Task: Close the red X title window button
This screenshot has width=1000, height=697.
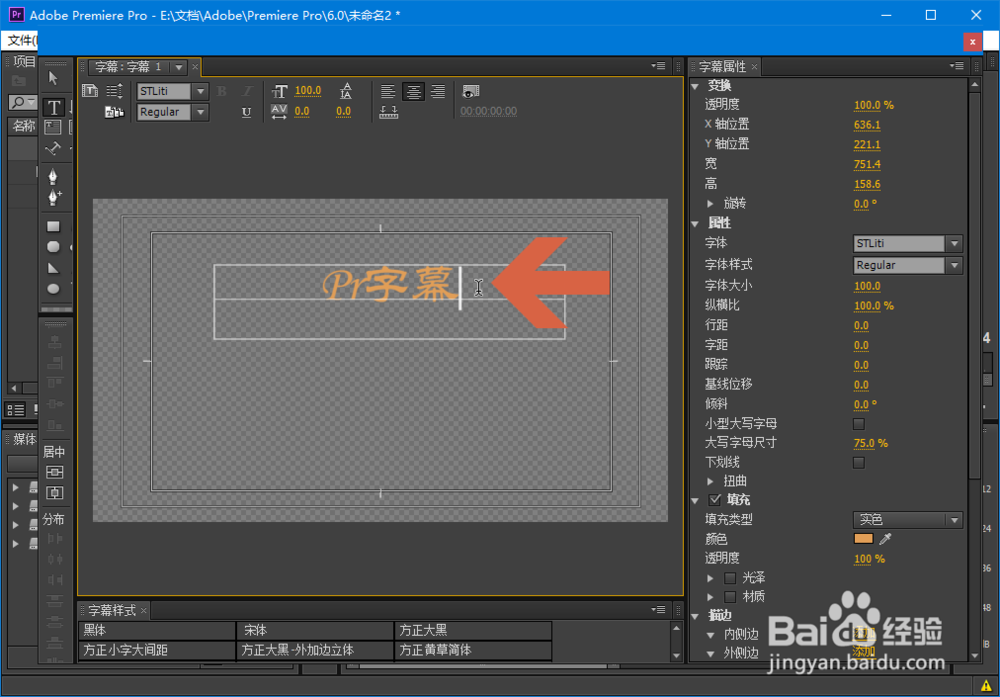Action: pyautogui.click(x=972, y=41)
